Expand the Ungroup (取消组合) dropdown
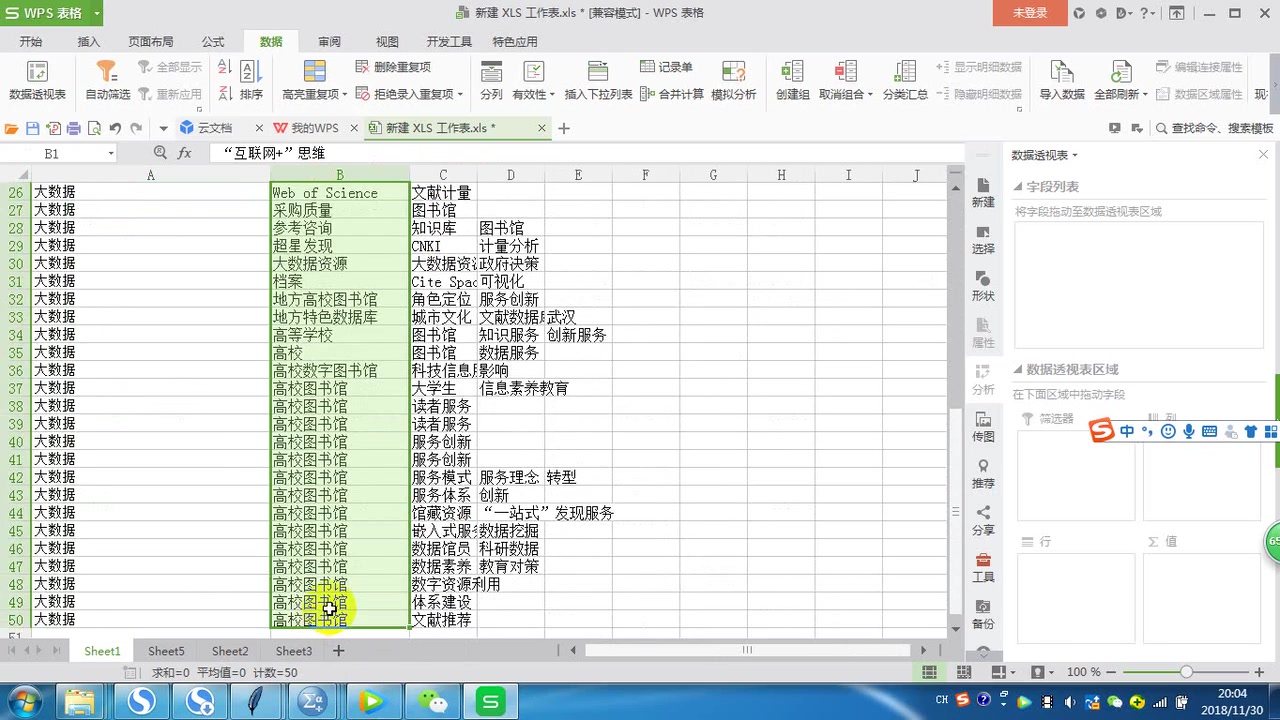 coord(870,95)
